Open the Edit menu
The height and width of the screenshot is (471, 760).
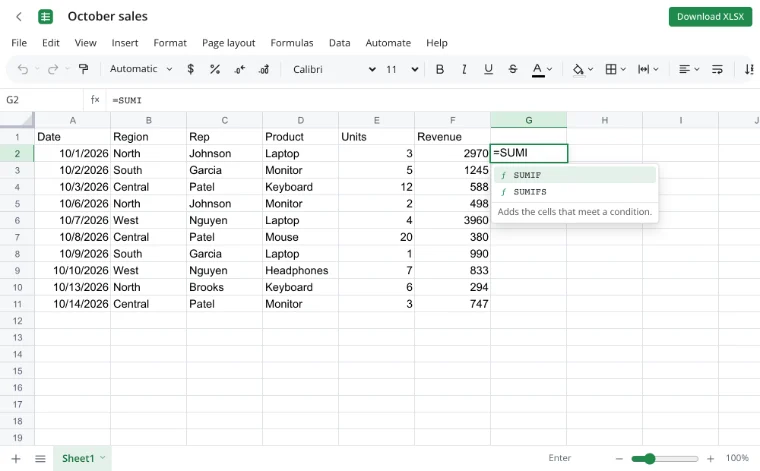point(50,43)
